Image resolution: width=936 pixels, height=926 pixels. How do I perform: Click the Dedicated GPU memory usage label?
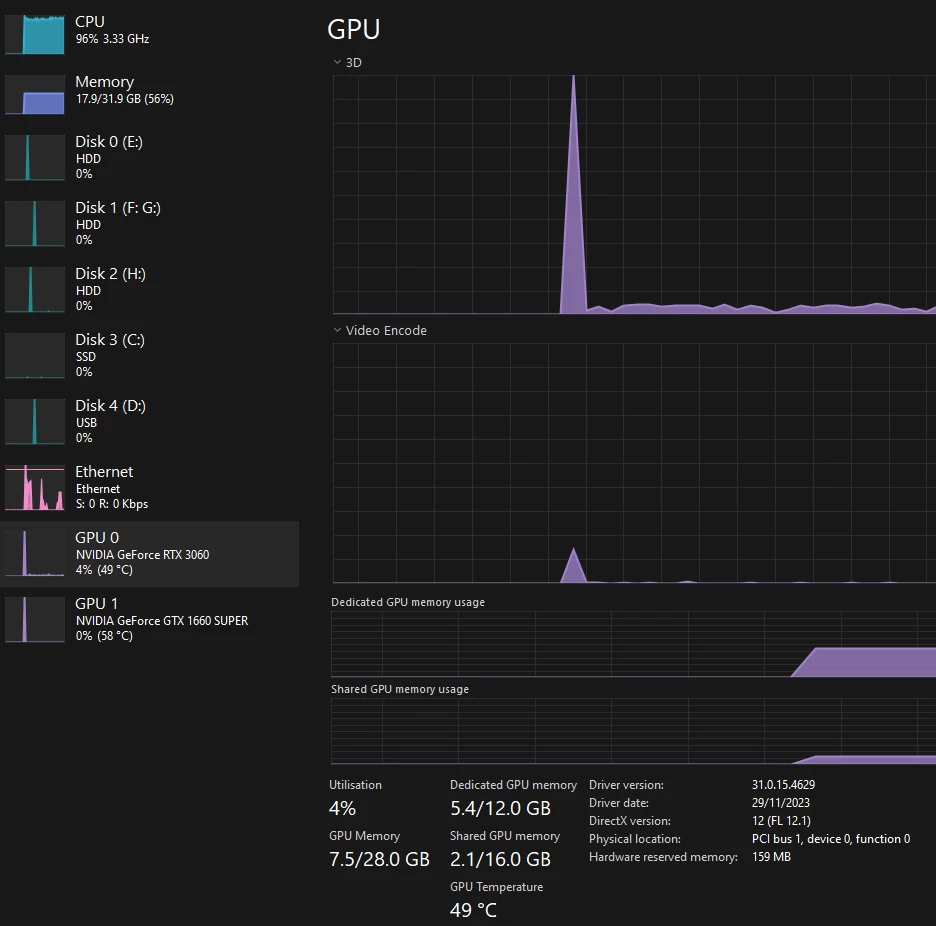[408, 602]
